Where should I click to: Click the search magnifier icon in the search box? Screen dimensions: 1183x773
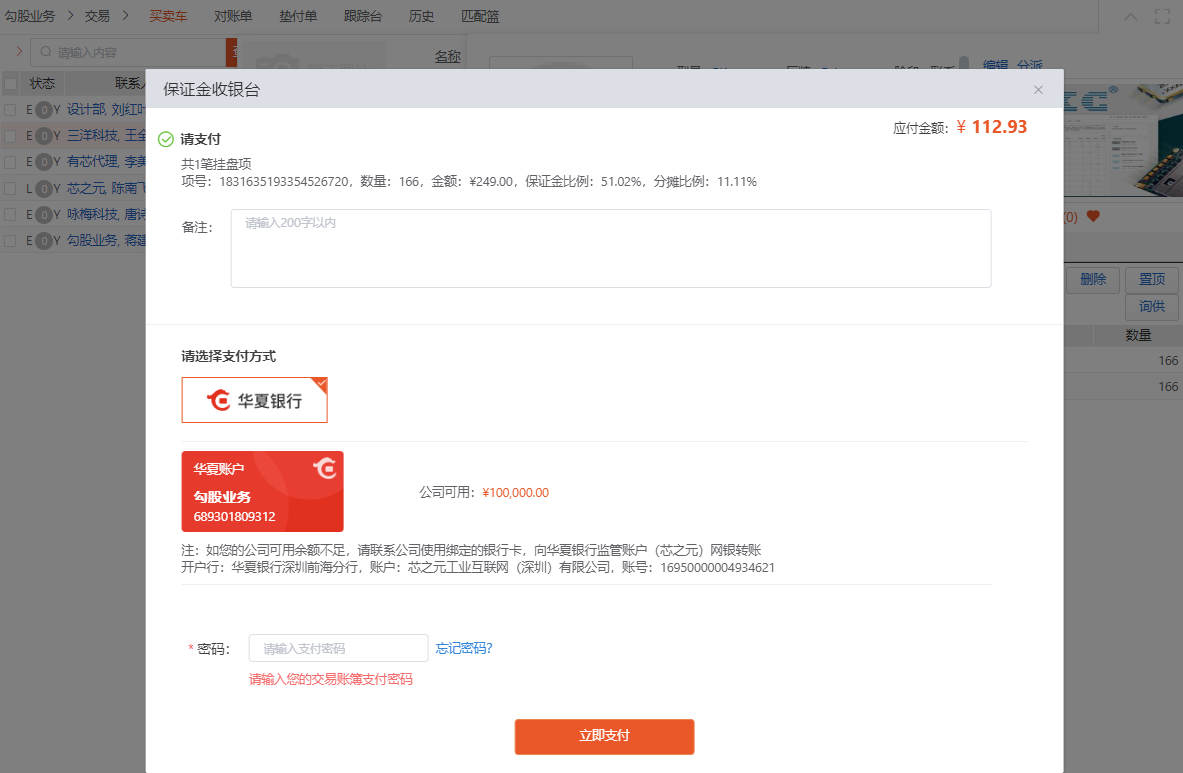click(x=44, y=52)
